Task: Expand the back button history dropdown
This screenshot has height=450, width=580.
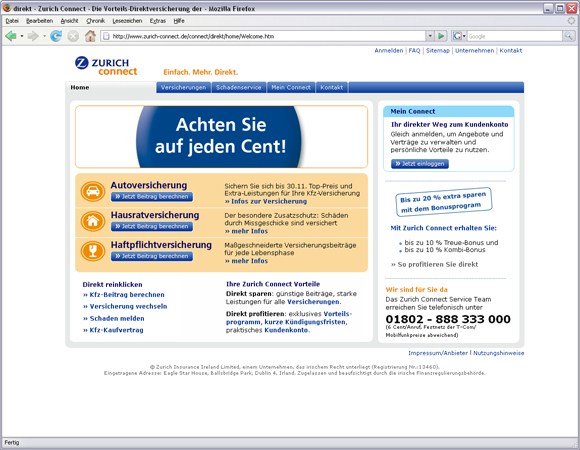Action: coord(22,36)
